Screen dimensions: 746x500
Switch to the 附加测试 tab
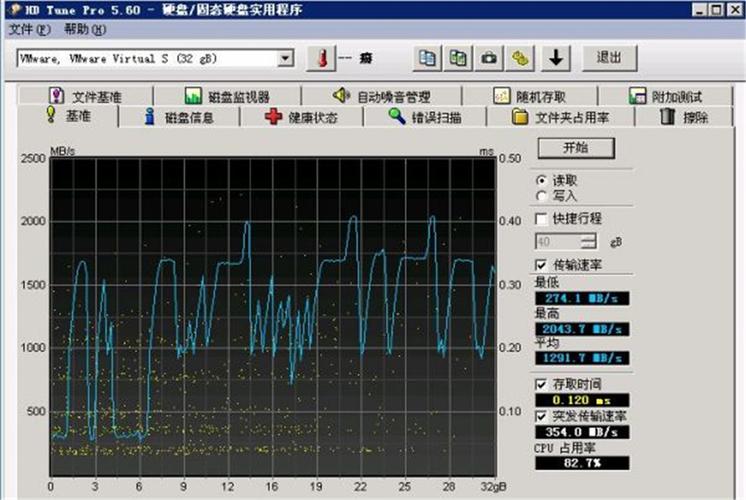click(665, 96)
